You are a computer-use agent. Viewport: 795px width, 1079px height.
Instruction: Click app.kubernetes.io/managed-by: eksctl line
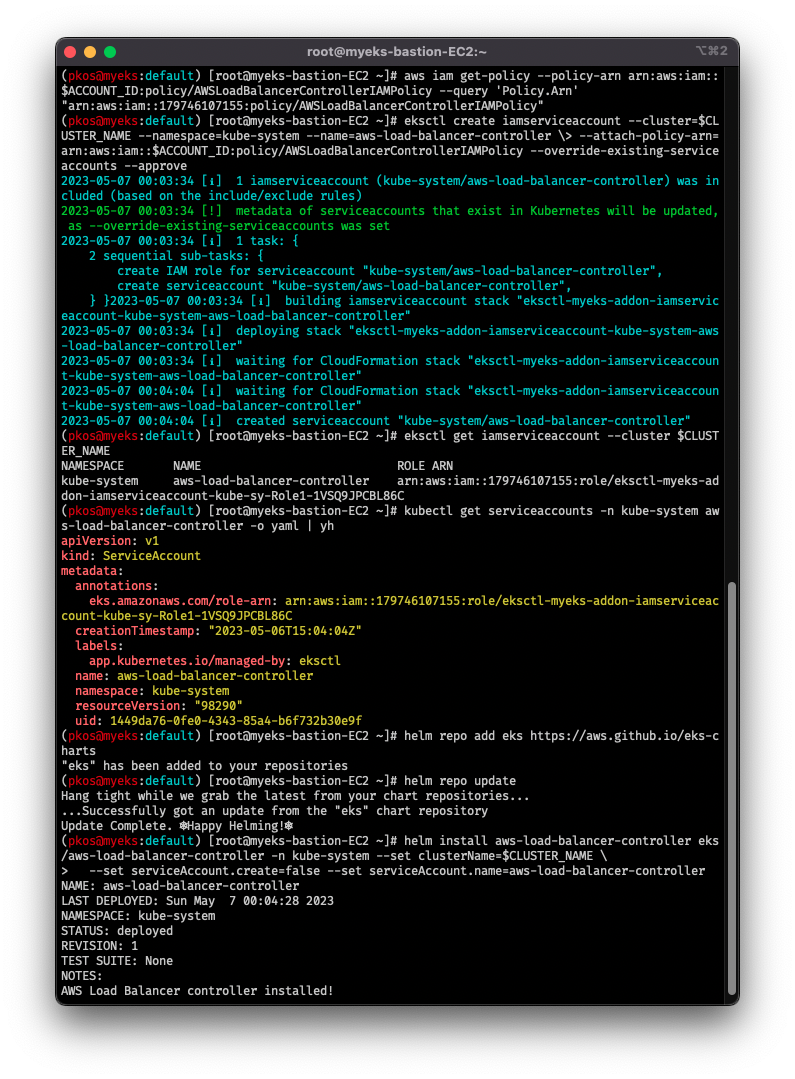215,661
